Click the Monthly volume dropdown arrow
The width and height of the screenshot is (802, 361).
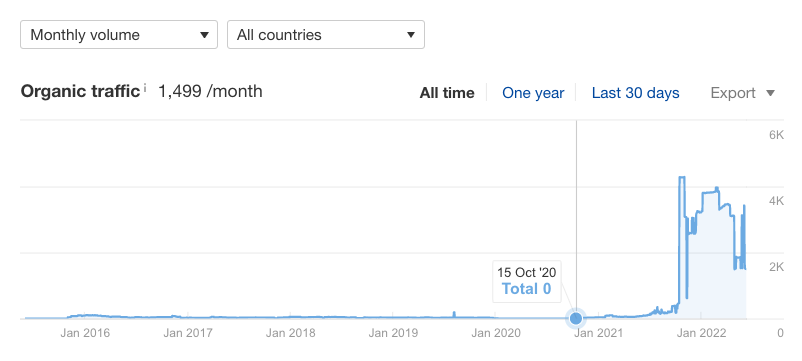[204, 35]
